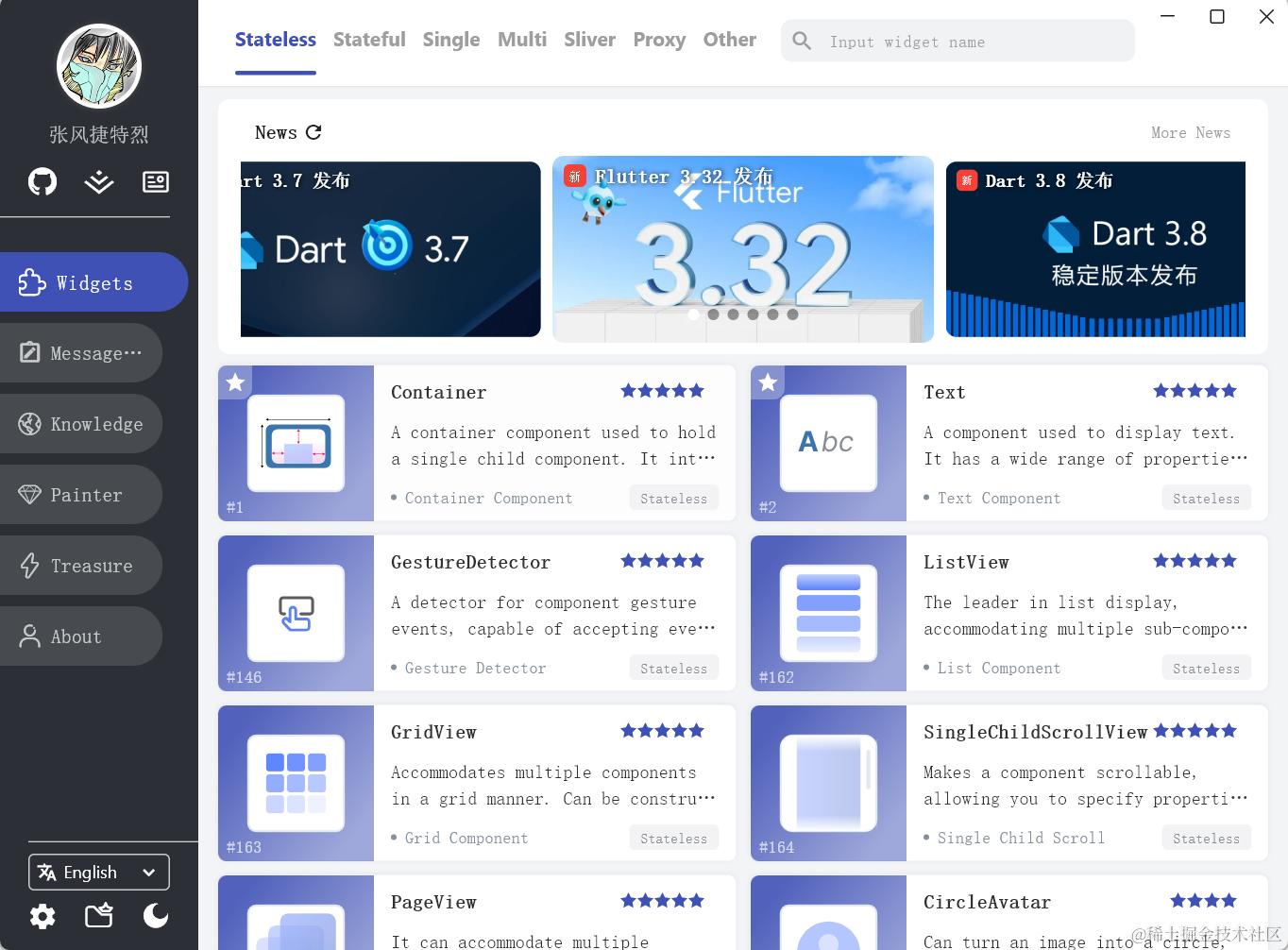This screenshot has height=950, width=1288.
Task: Click the ListView widget icon
Action: pyautogui.click(x=828, y=614)
